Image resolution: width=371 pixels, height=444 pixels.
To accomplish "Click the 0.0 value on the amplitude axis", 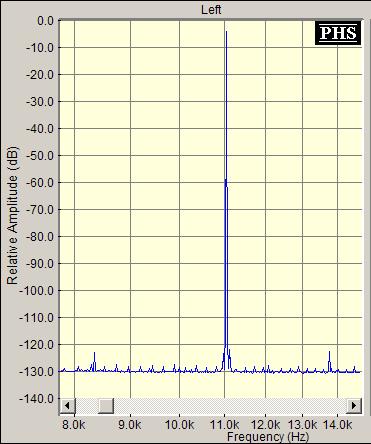I will [45, 21].
